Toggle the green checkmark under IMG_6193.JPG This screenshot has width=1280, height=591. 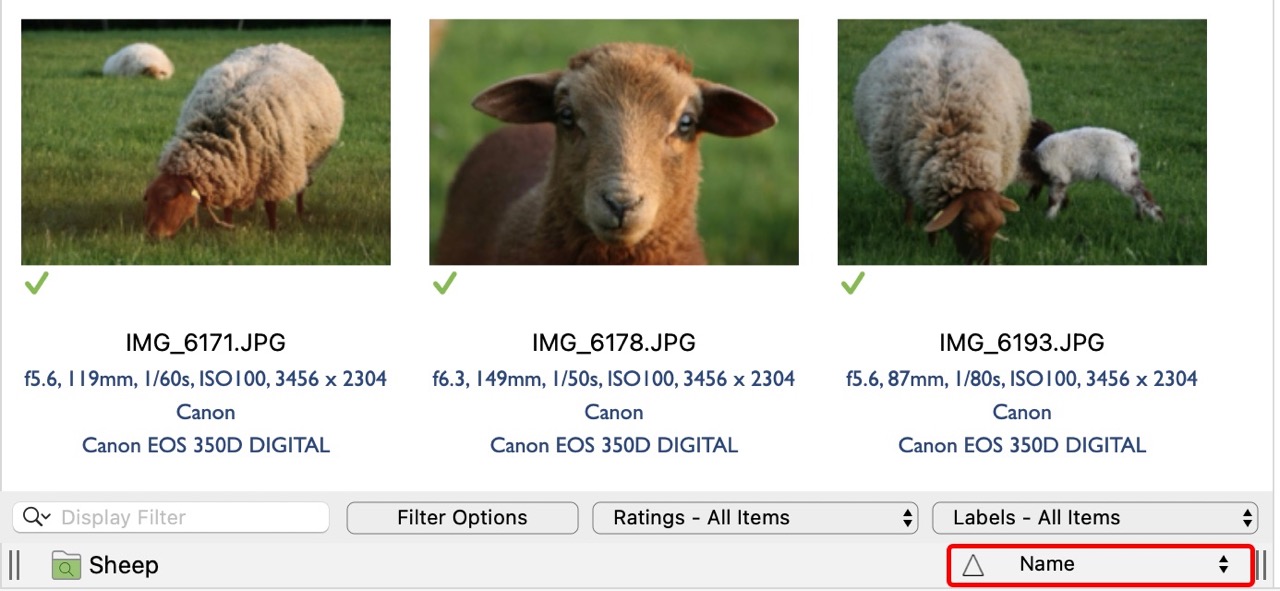853,285
